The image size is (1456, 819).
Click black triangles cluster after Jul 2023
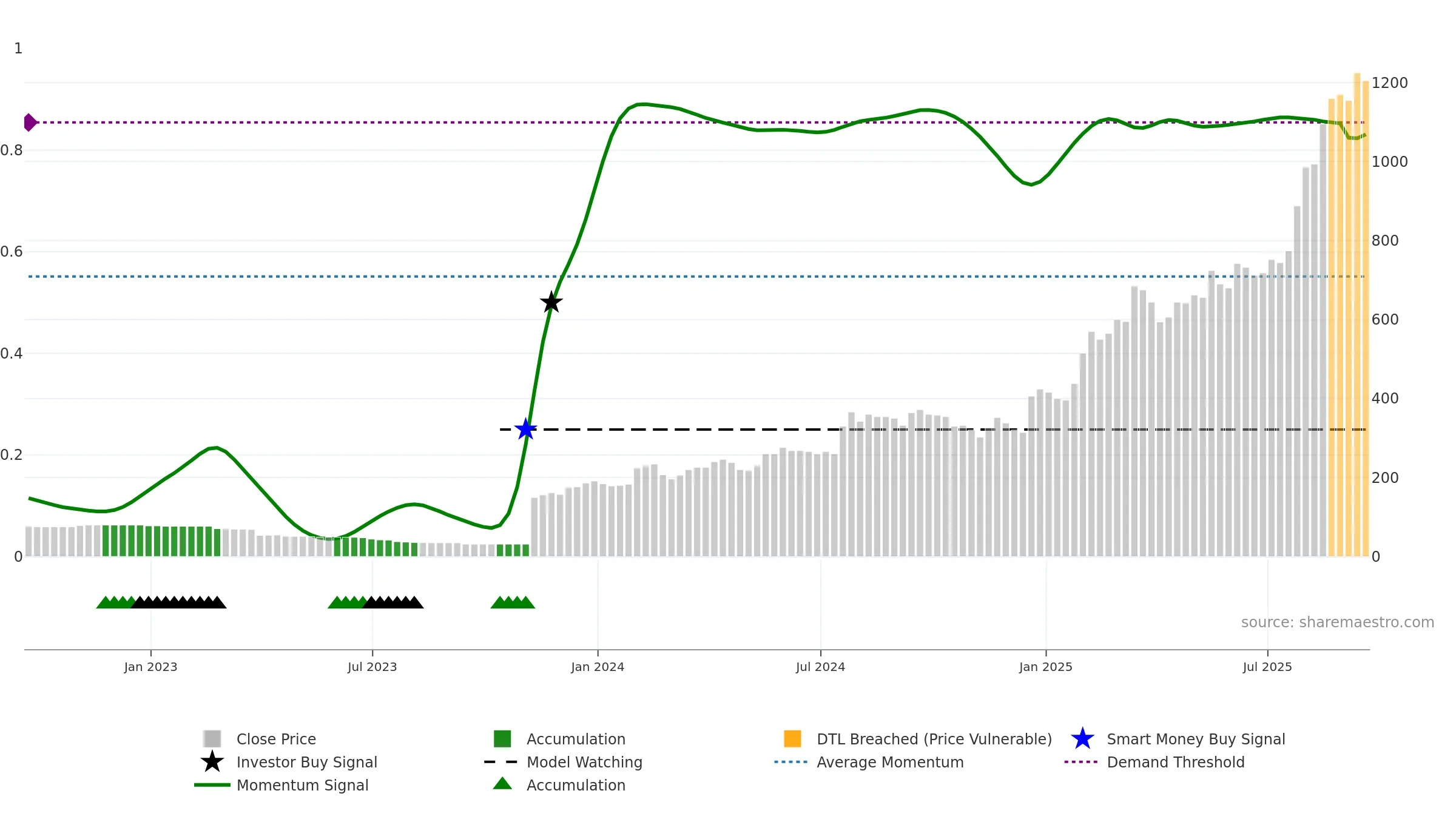tap(393, 602)
